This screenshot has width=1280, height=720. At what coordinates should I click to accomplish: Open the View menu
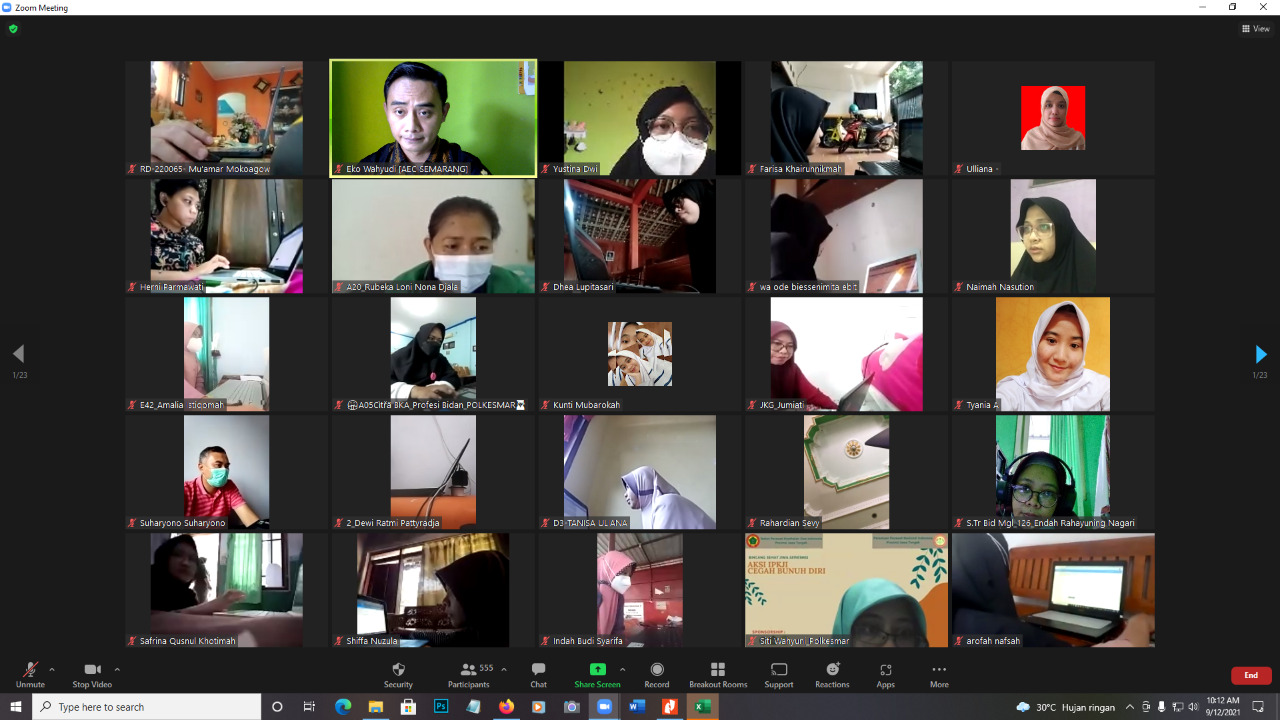tap(1255, 29)
